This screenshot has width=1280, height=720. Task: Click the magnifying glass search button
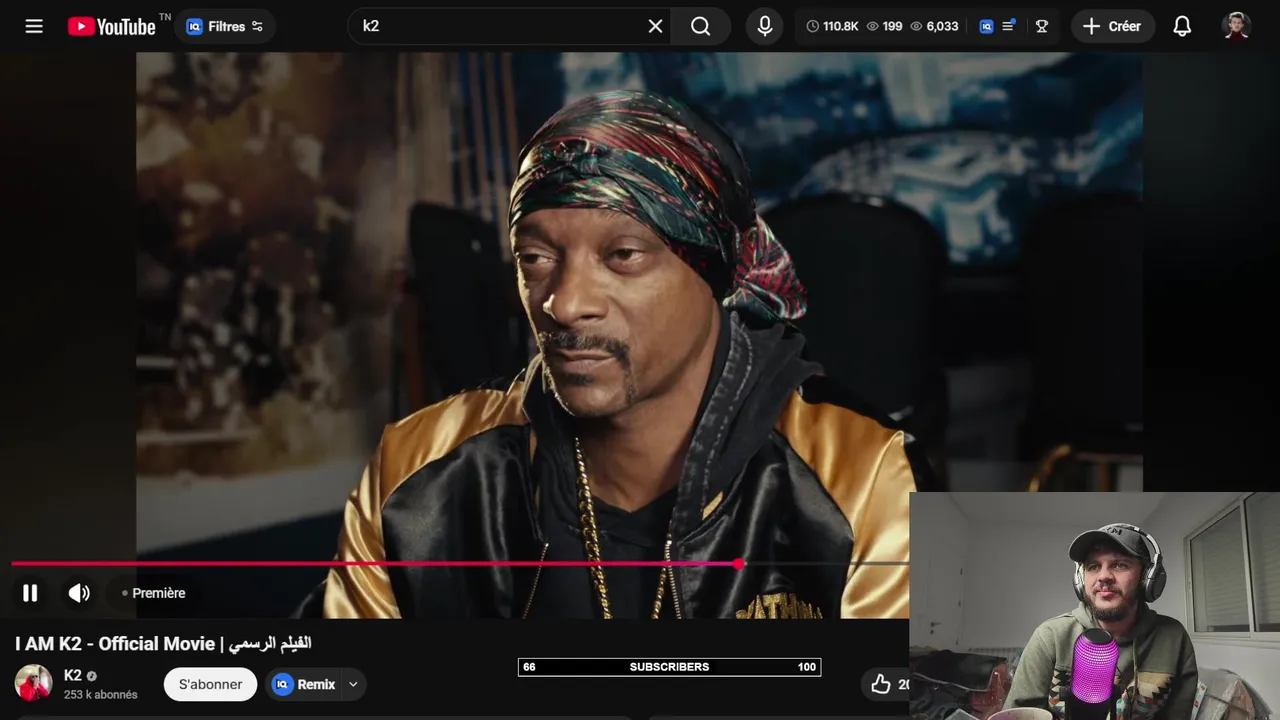click(x=701, y=26)
